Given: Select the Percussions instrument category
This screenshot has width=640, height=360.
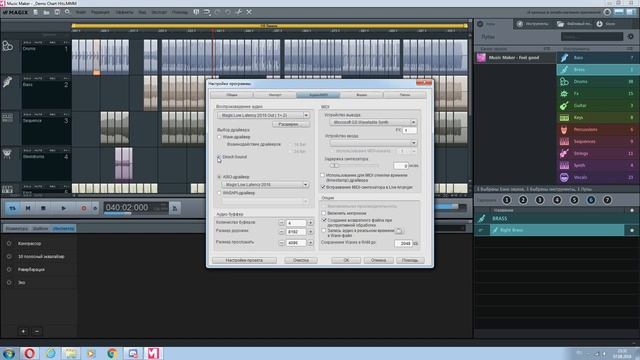Looking at the screenshot, I should click(597, 129).
